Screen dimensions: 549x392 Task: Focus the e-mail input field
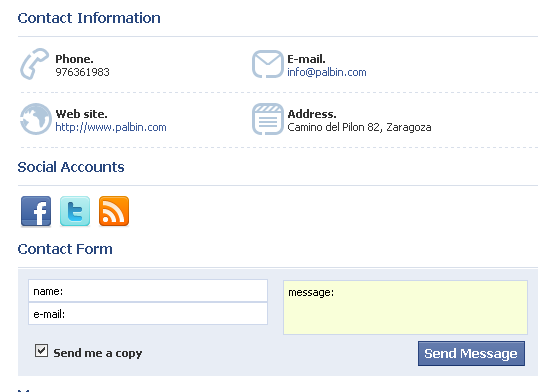[x=148, y=314]
